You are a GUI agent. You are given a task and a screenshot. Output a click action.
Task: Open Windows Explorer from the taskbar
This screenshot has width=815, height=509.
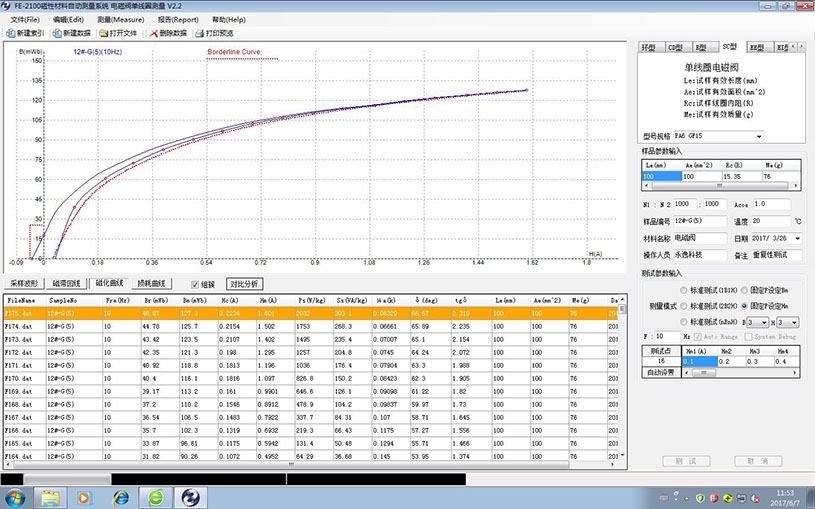click(50, 498)
